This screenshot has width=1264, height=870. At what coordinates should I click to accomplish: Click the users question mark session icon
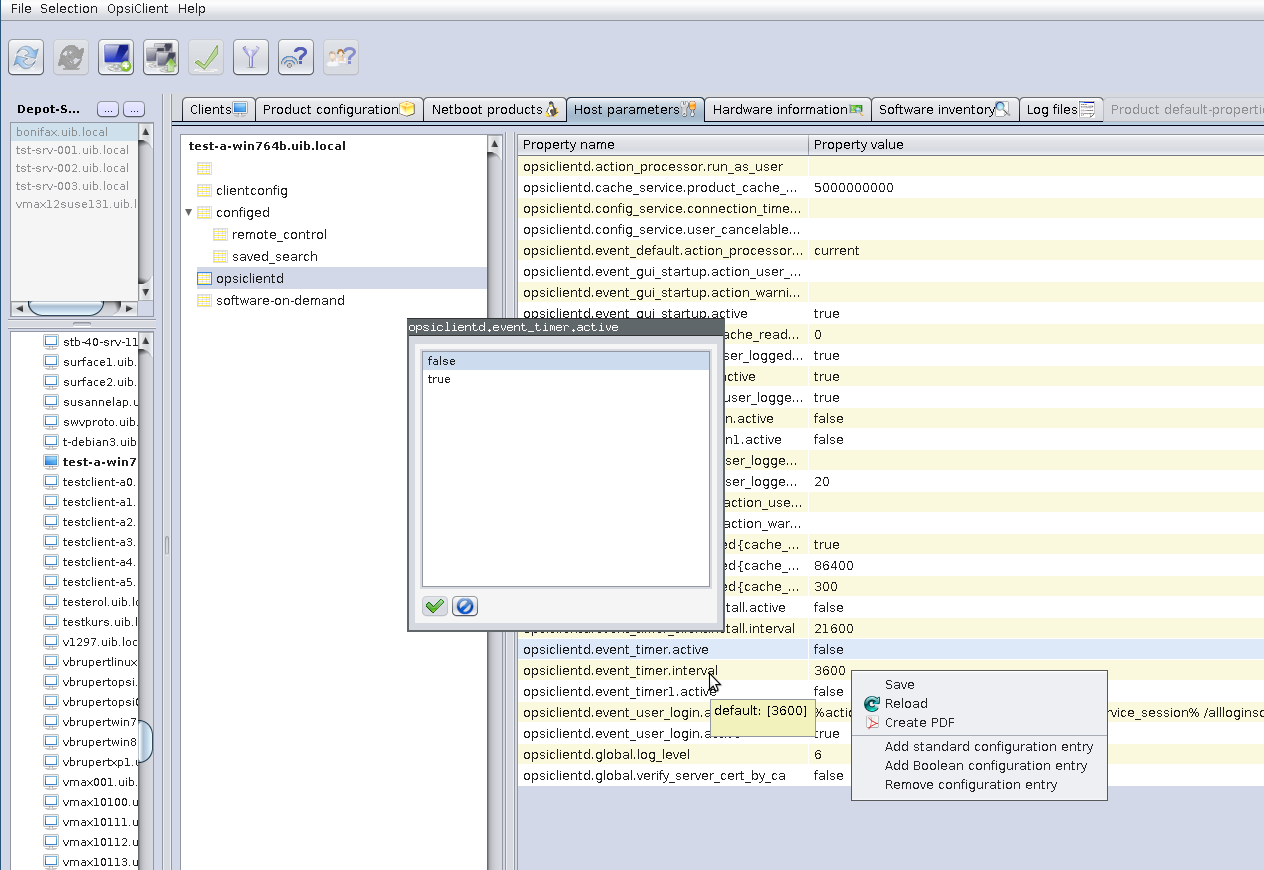[341, 57]
